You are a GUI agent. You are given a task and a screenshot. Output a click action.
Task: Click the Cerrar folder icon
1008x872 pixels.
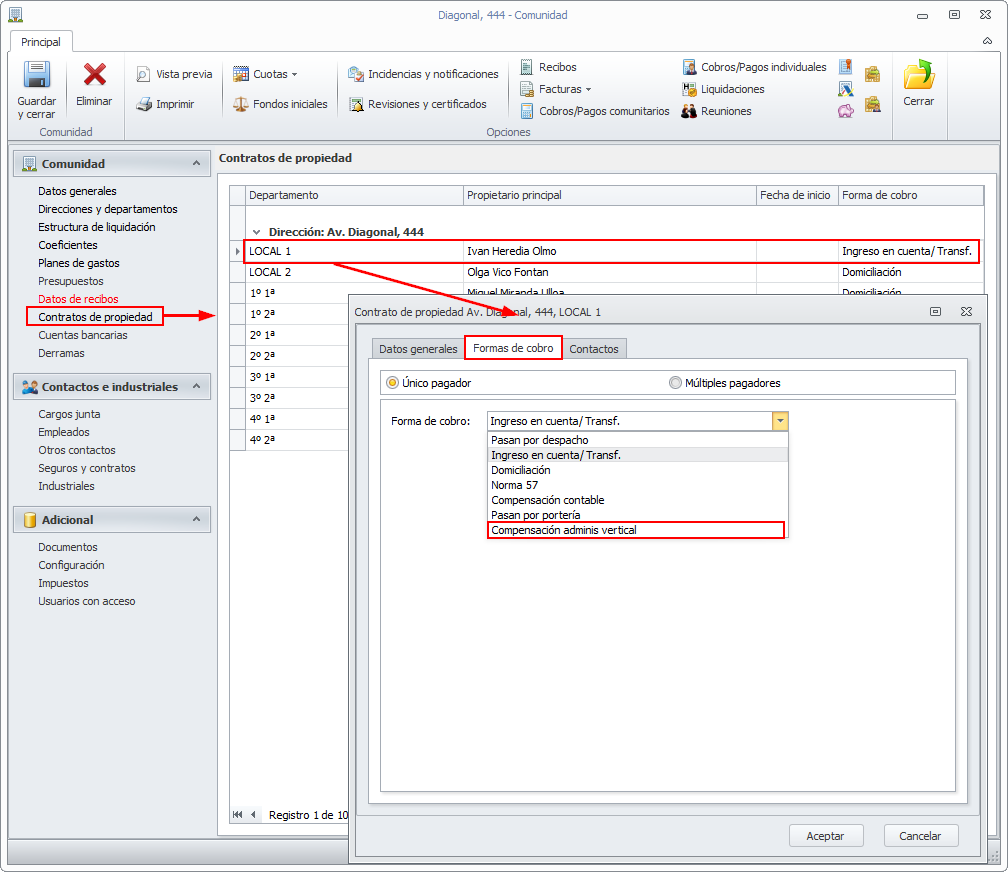(919, 75)
